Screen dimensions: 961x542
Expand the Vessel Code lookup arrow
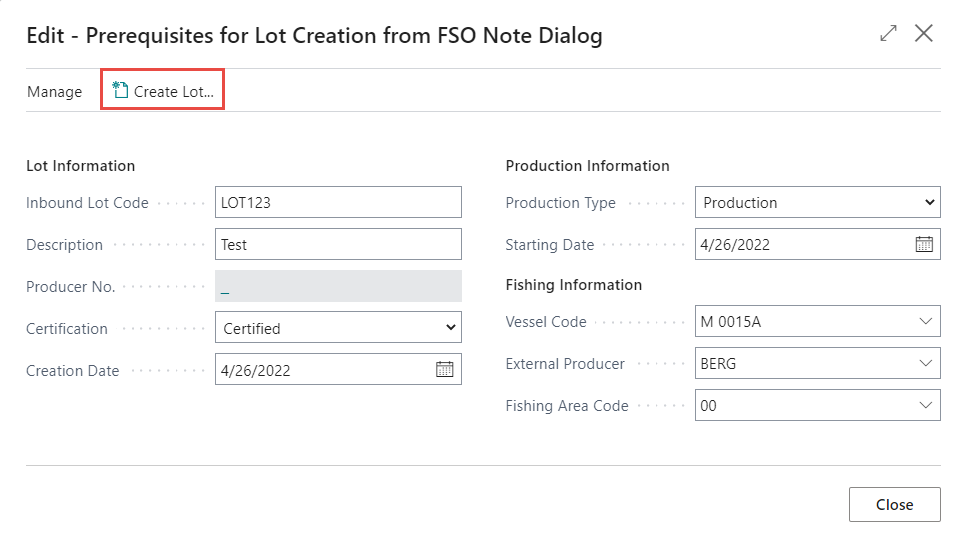tap(924, 322)
